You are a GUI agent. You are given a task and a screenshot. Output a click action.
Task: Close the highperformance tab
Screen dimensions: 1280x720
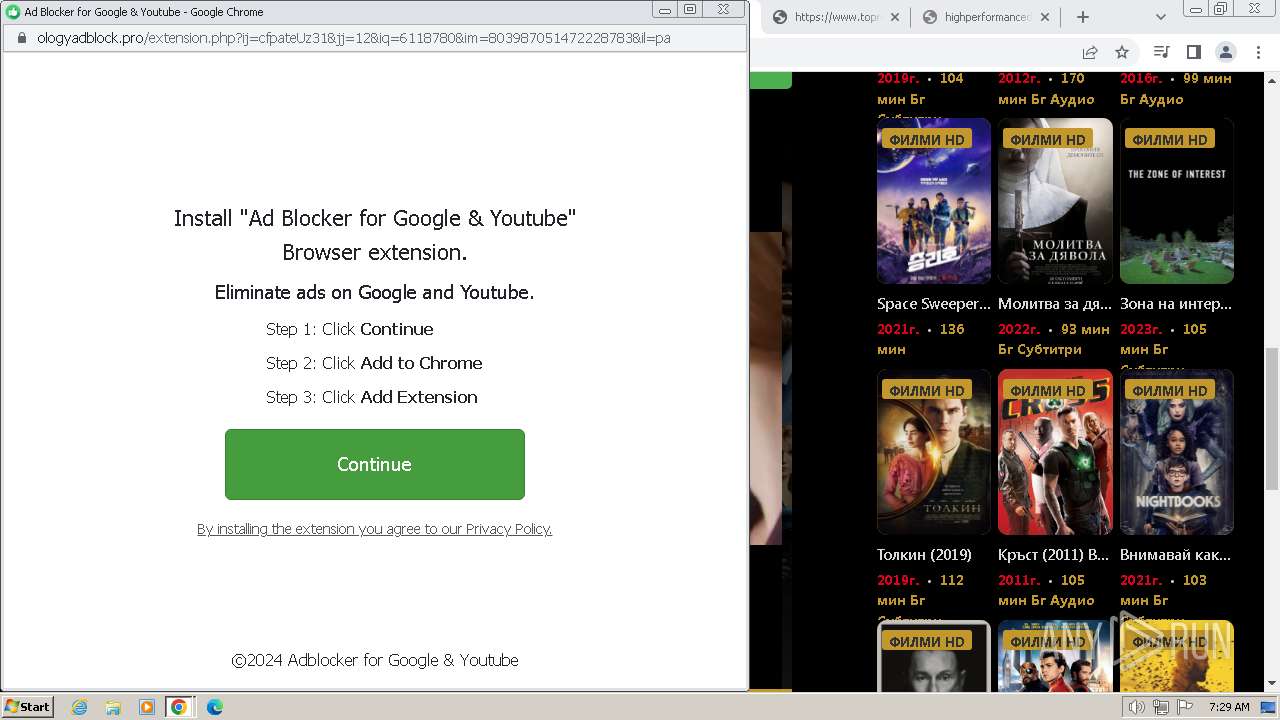1045,17
